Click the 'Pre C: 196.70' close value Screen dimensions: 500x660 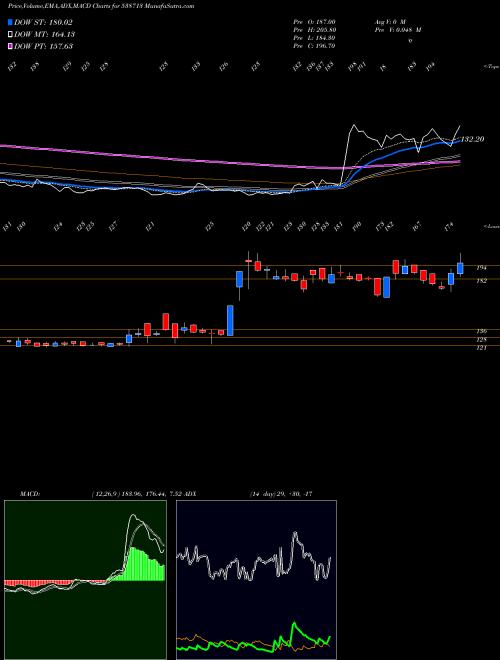point(314,46)
